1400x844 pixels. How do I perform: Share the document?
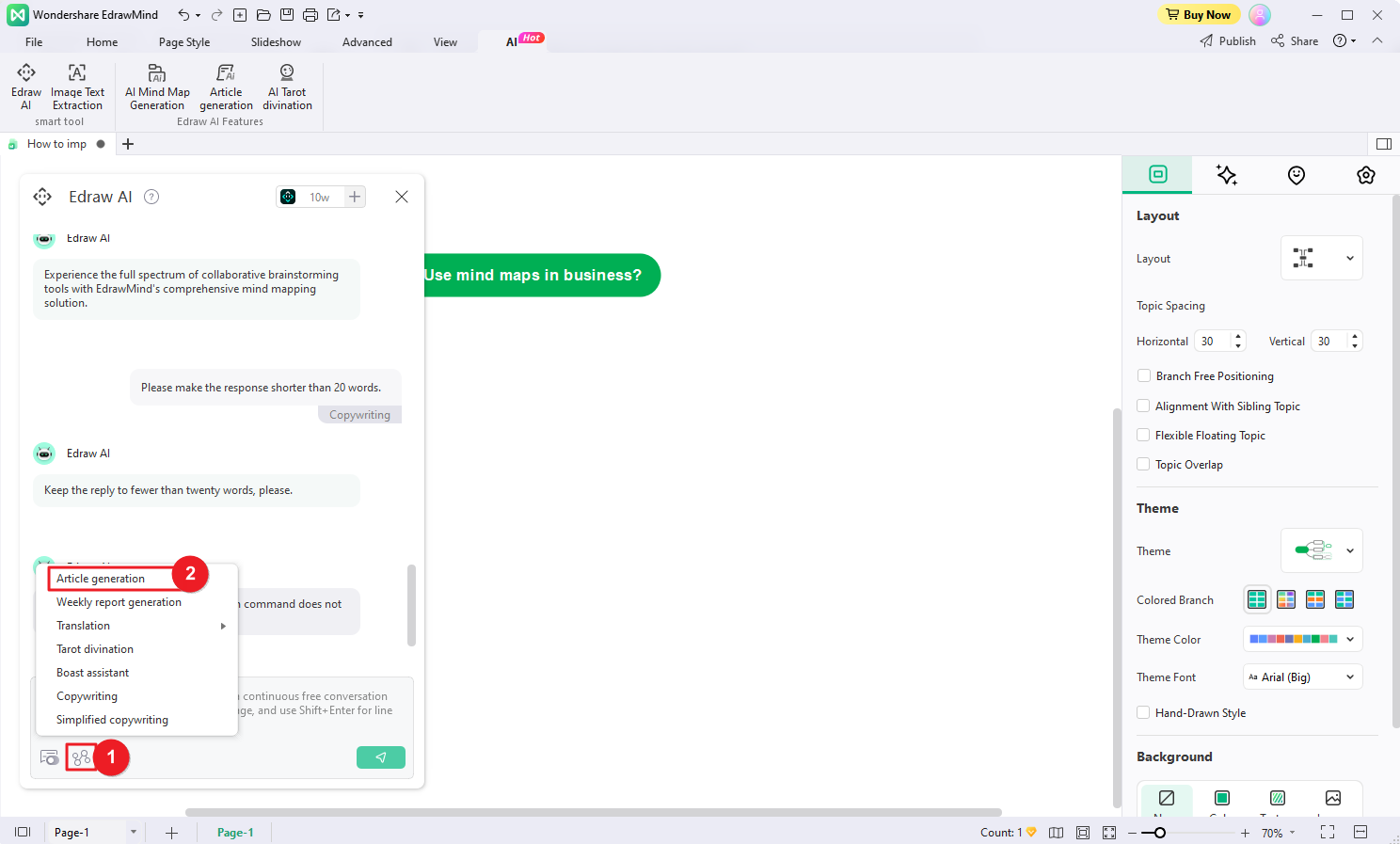click(1295, 41)
